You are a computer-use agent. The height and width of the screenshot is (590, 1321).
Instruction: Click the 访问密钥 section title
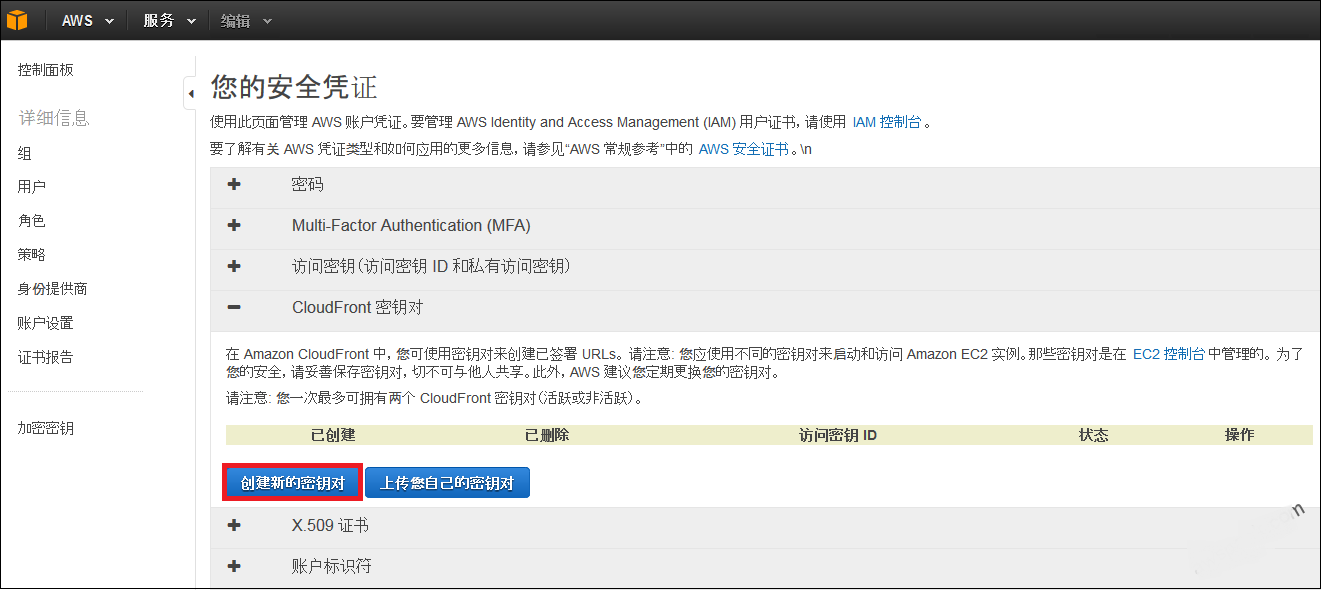pos(431,266)
